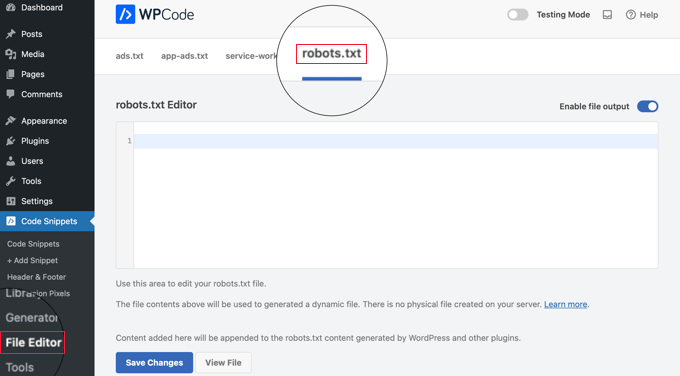Click the Appearance brush icon
The width and height of the screenshot is (680, 376).
[x=11, y=121]
